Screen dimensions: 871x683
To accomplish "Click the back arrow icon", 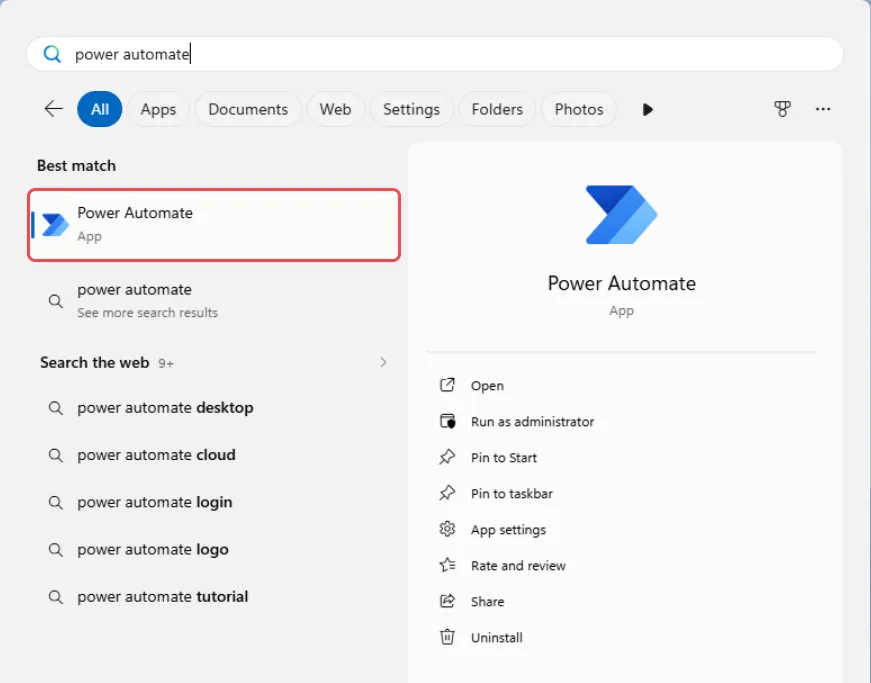I will click(53, 109).
